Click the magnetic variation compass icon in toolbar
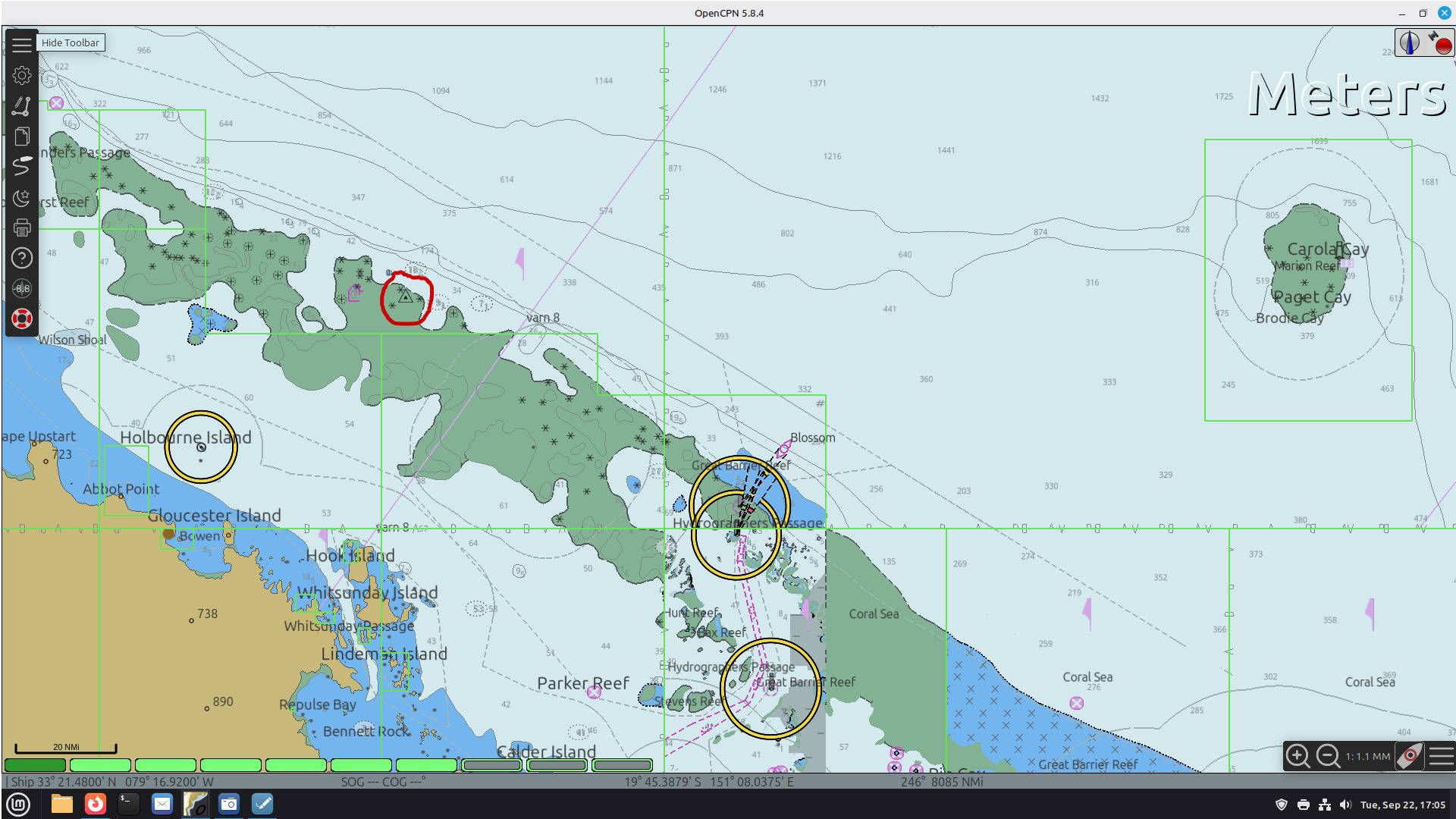 coord(21,289)
